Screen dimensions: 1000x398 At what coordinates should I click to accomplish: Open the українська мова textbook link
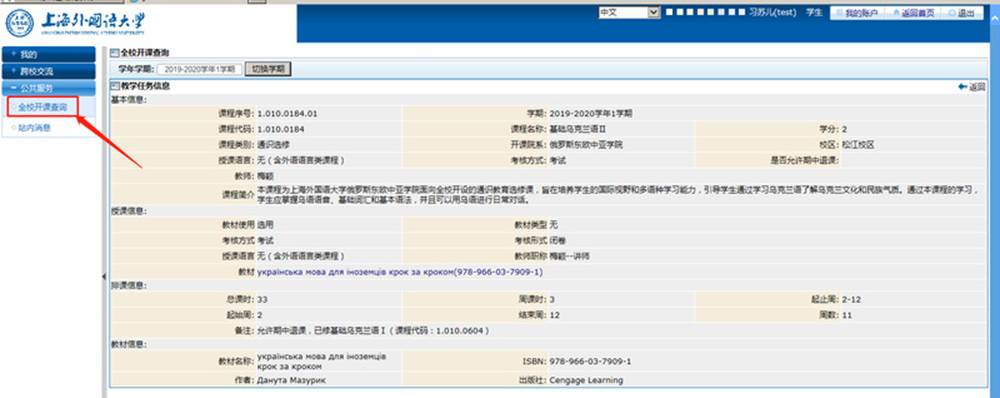coord(400,272)
